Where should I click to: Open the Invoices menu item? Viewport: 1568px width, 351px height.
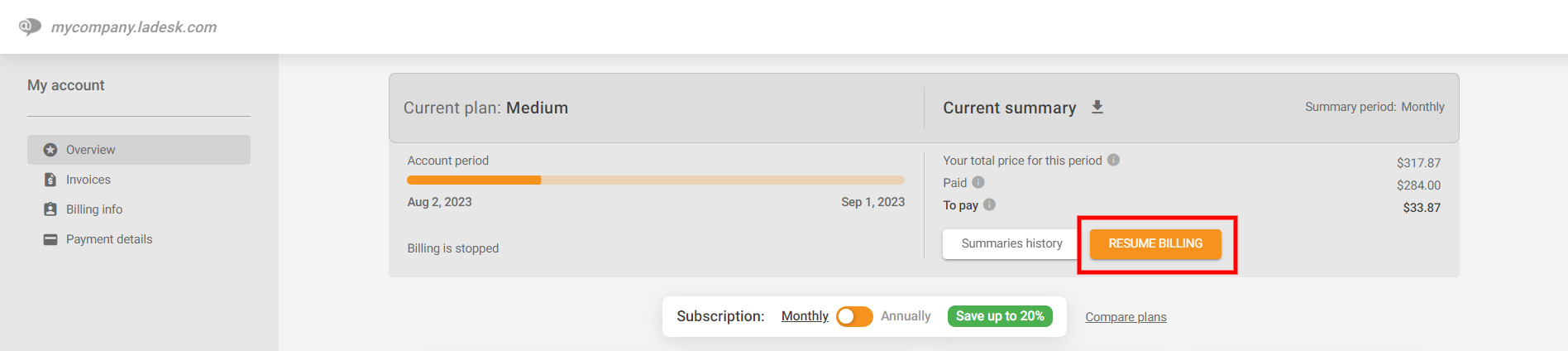point(88,180)
